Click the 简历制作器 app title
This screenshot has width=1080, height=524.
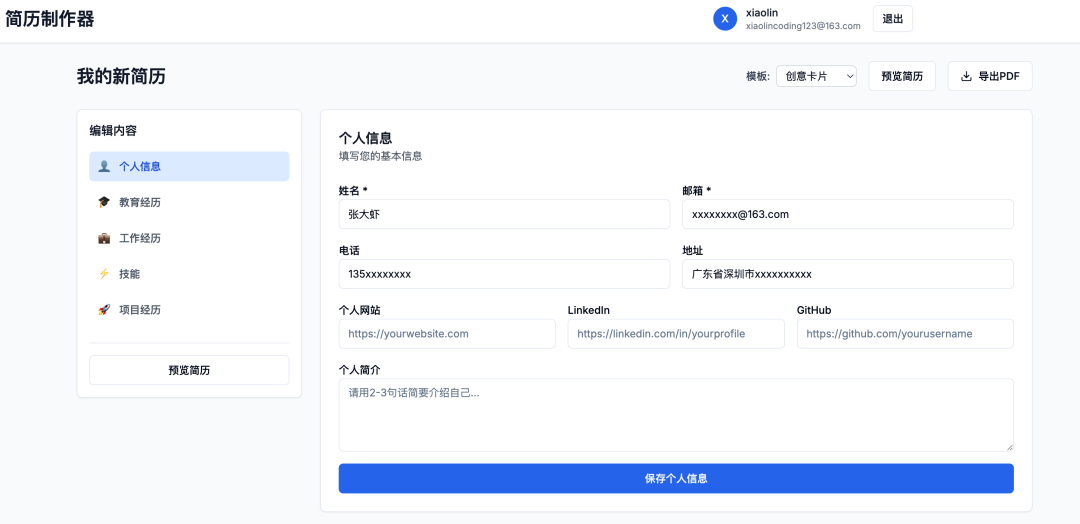(50, 19)
